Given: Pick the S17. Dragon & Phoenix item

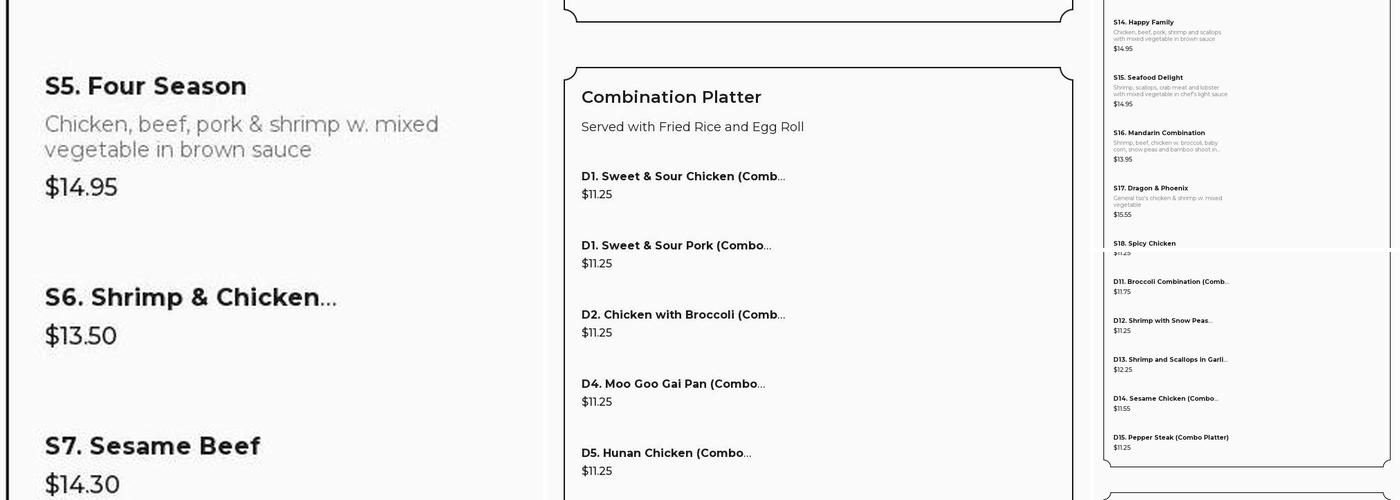Looking at the screenshot, I should 1150,188.
